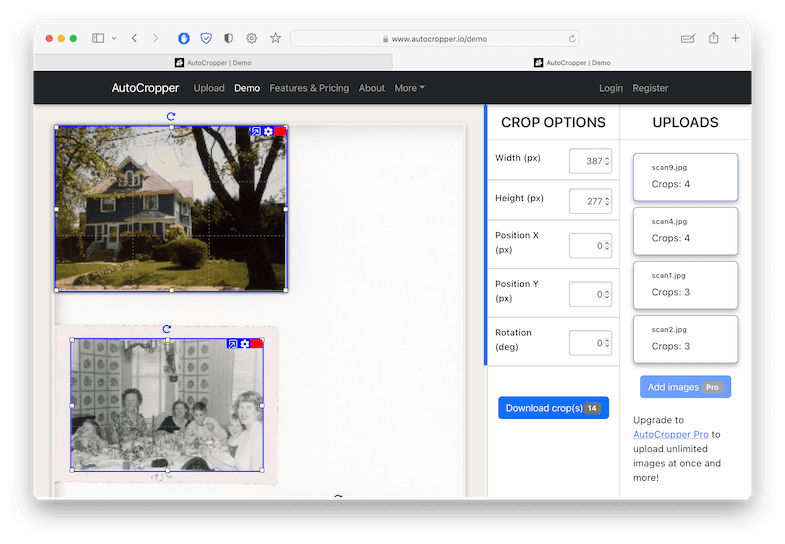Open a new tab with the plus icon
The image size is (785, 544).
[735, 38]
